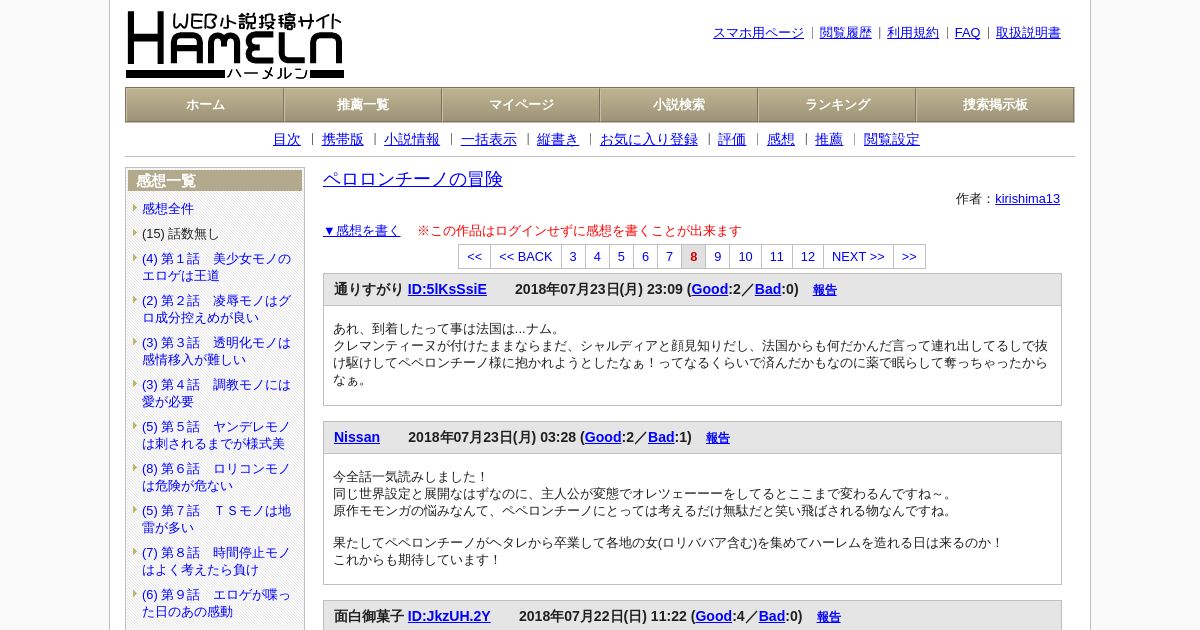Go to comments page 7
Viewport: 1200px width, 630px height.
point(670,257)
